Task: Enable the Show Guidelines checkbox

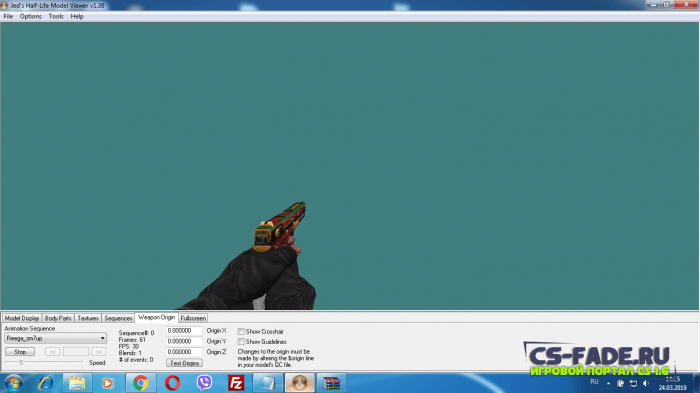Action: pos(241,342)
